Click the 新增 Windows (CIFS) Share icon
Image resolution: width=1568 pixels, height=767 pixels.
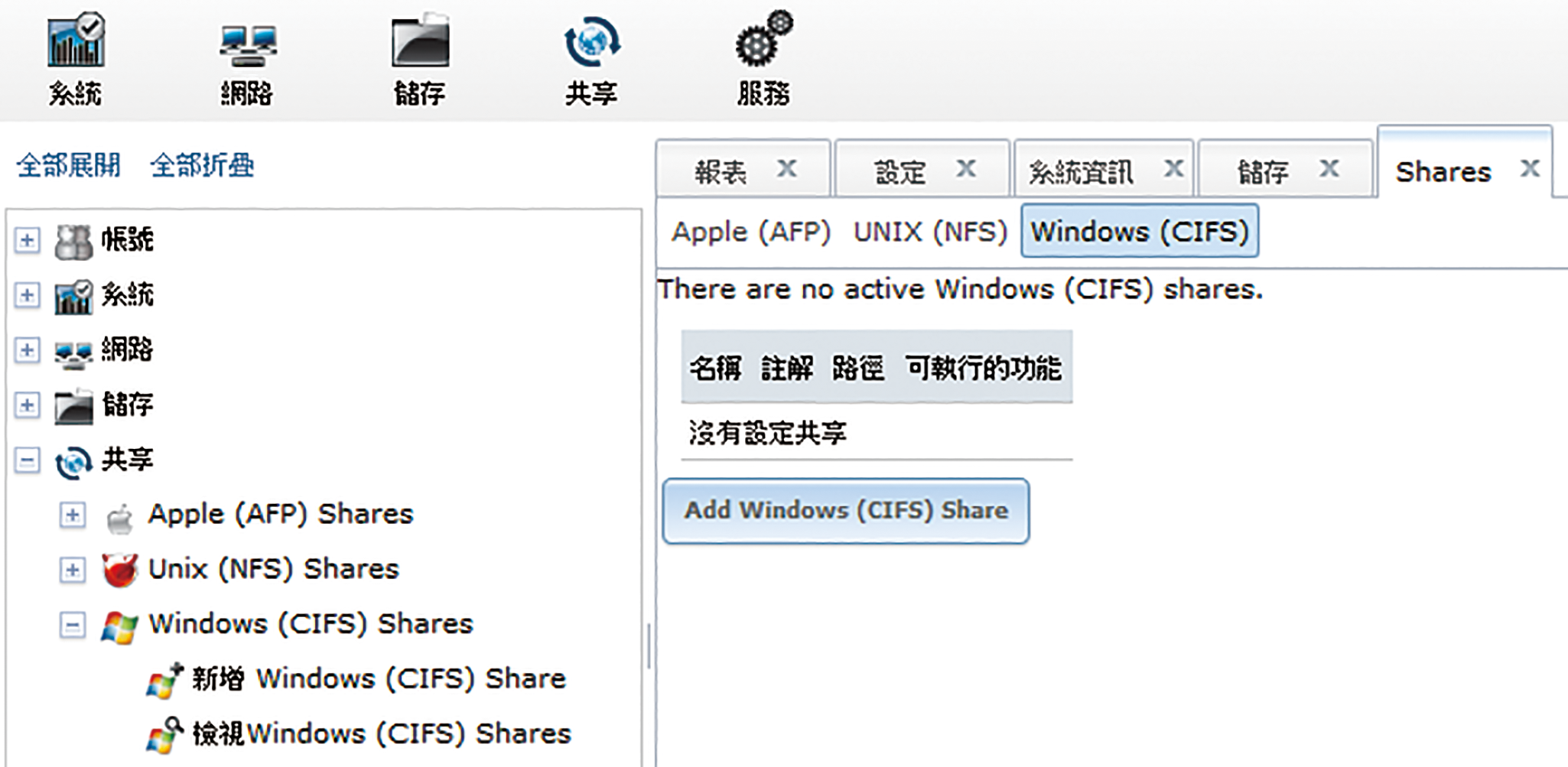coord(164,681)
